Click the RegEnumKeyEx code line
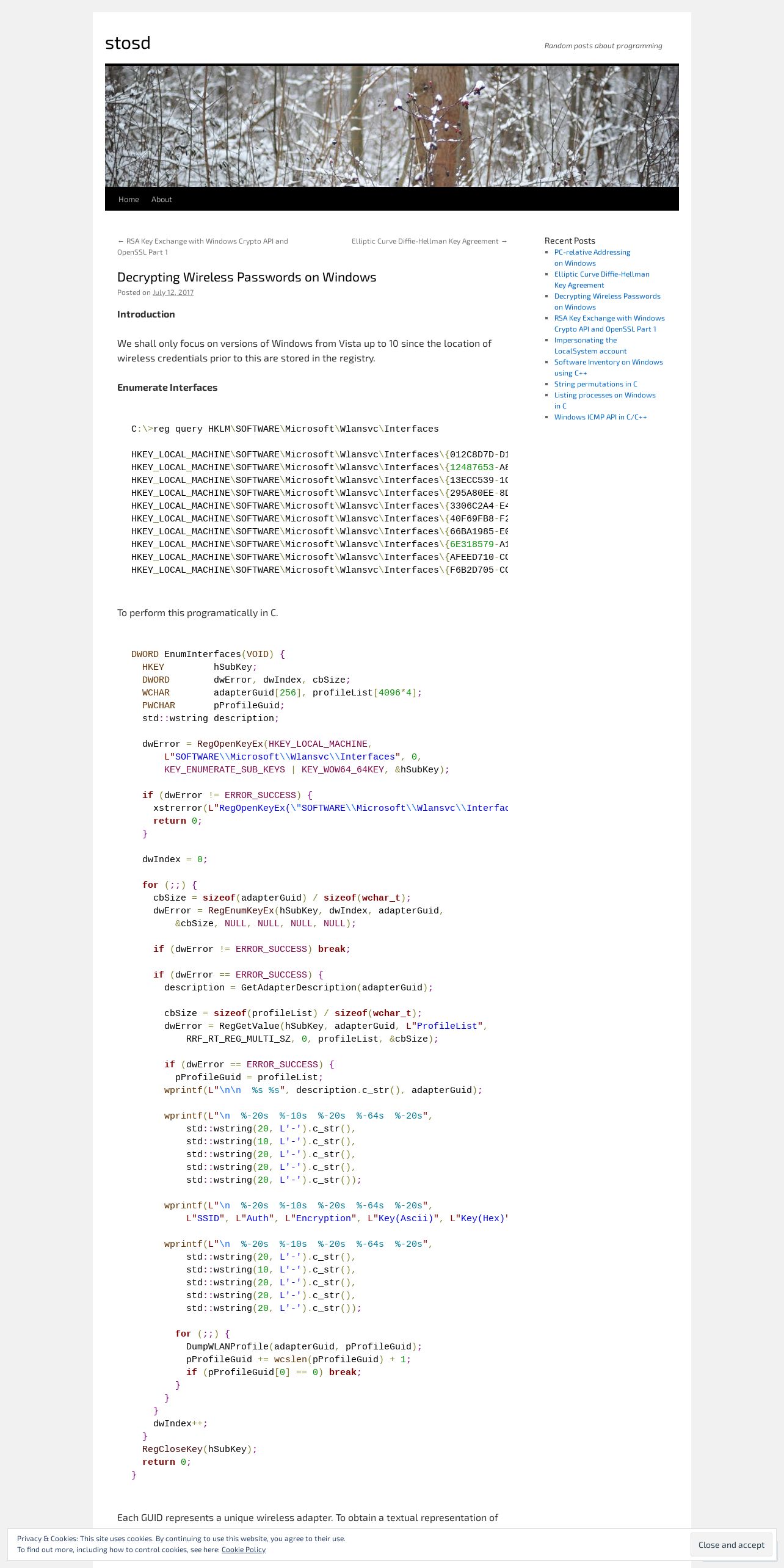The image size is (784, 1568). (299, 911)
